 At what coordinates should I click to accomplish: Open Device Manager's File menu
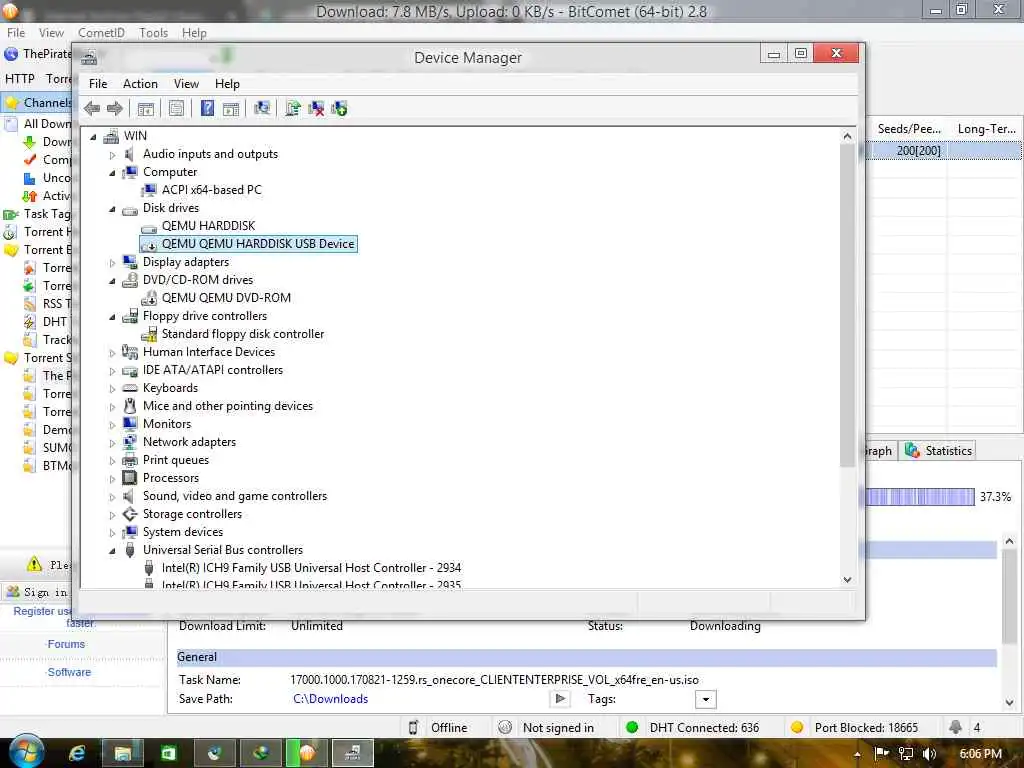tap(98, 84)
